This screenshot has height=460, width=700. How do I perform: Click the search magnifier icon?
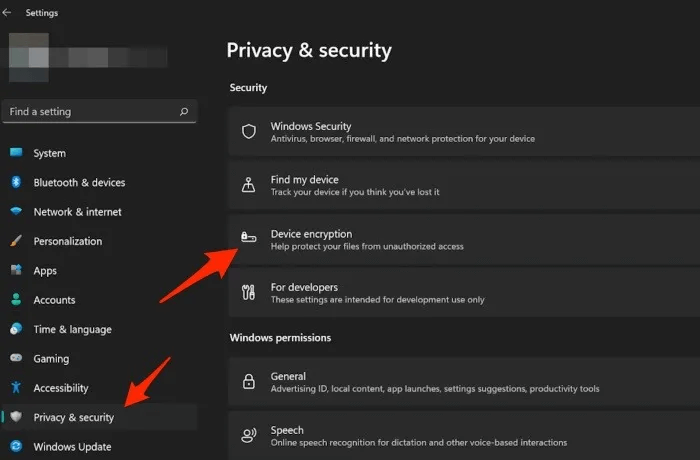(183, 112)
